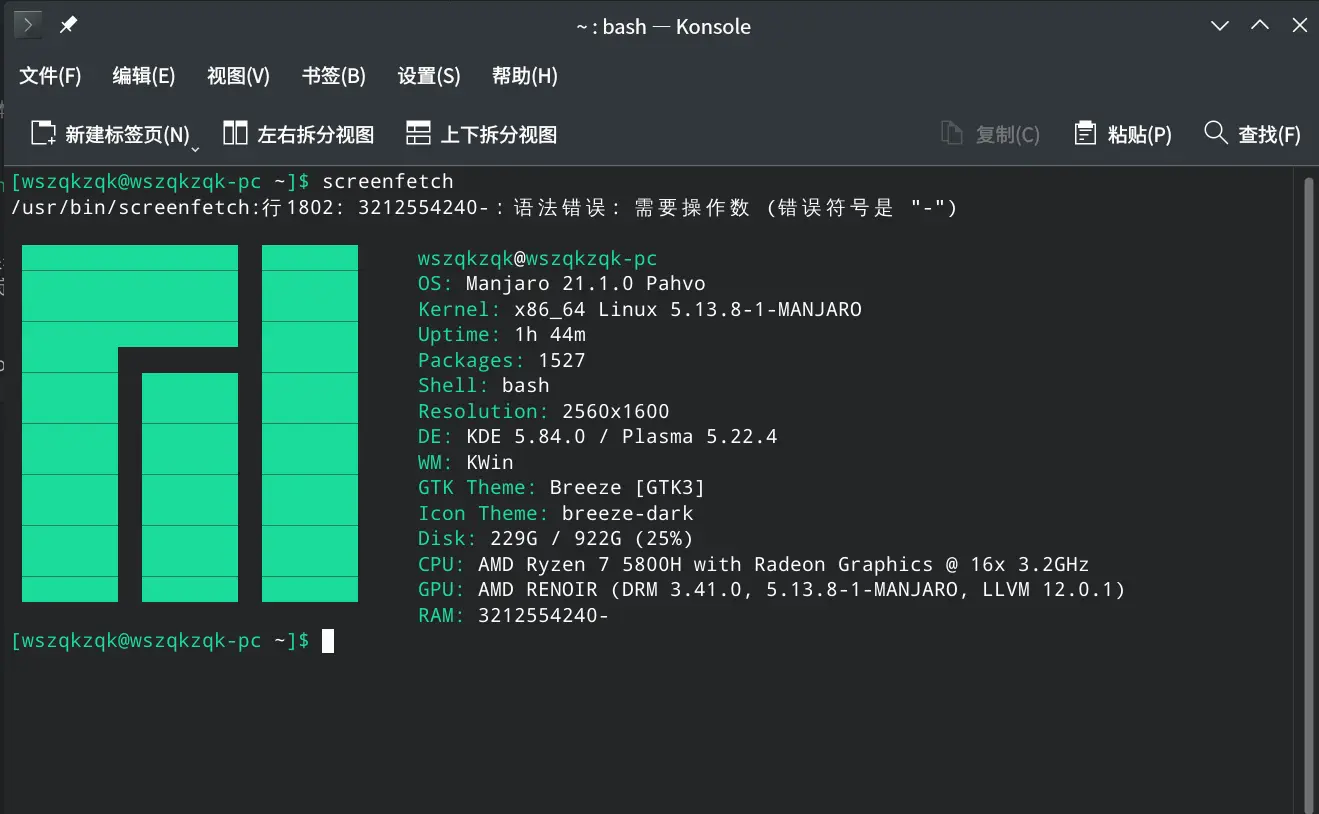Click 'wszqkzqk@wszqkzqk-pc' header in screenfetch output
Screen dimensions: 1319x814
(x=538, y=258)
